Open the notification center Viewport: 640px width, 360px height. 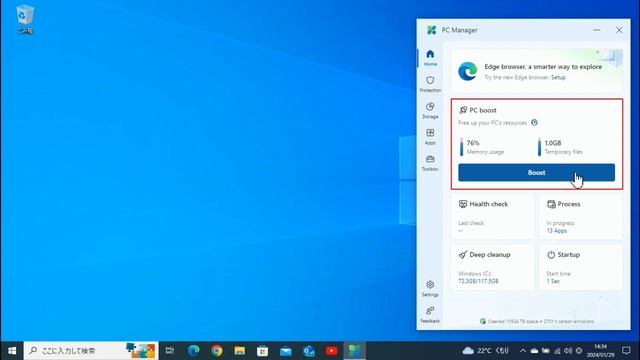click(627, 351)
